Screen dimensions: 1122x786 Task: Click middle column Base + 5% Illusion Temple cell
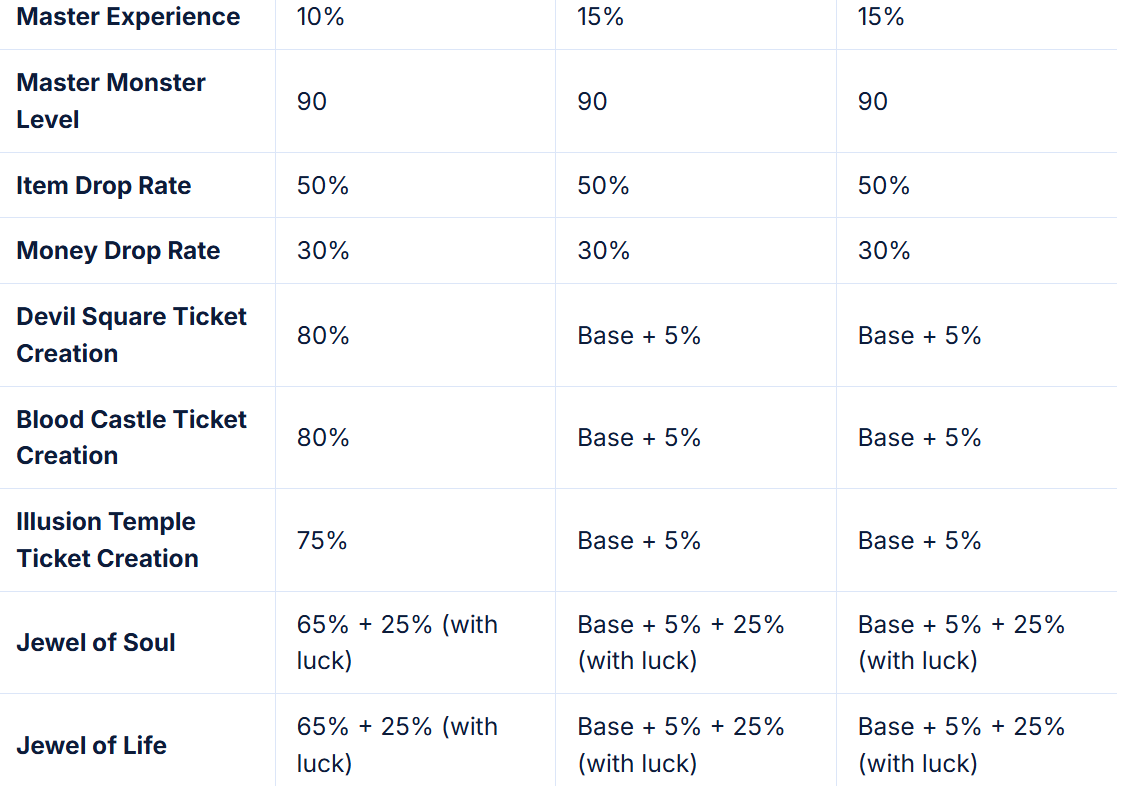[639, 540]
